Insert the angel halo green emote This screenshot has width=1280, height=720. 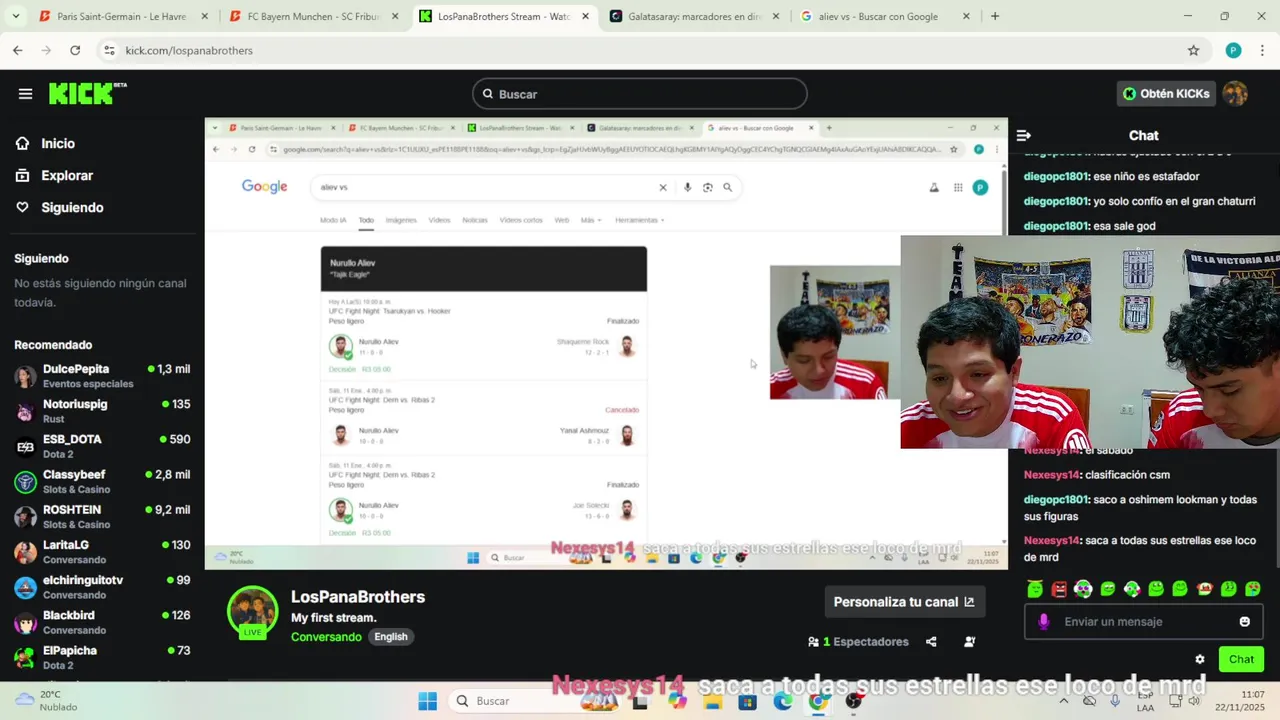pos(1035,589)
